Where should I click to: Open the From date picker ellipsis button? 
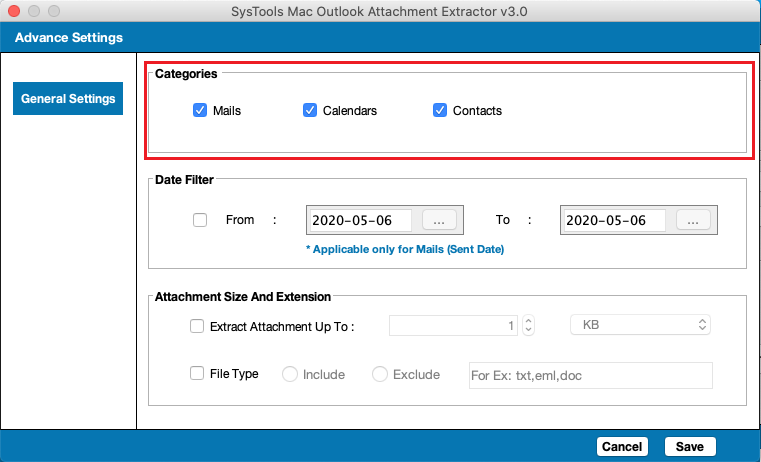point(439,220)
